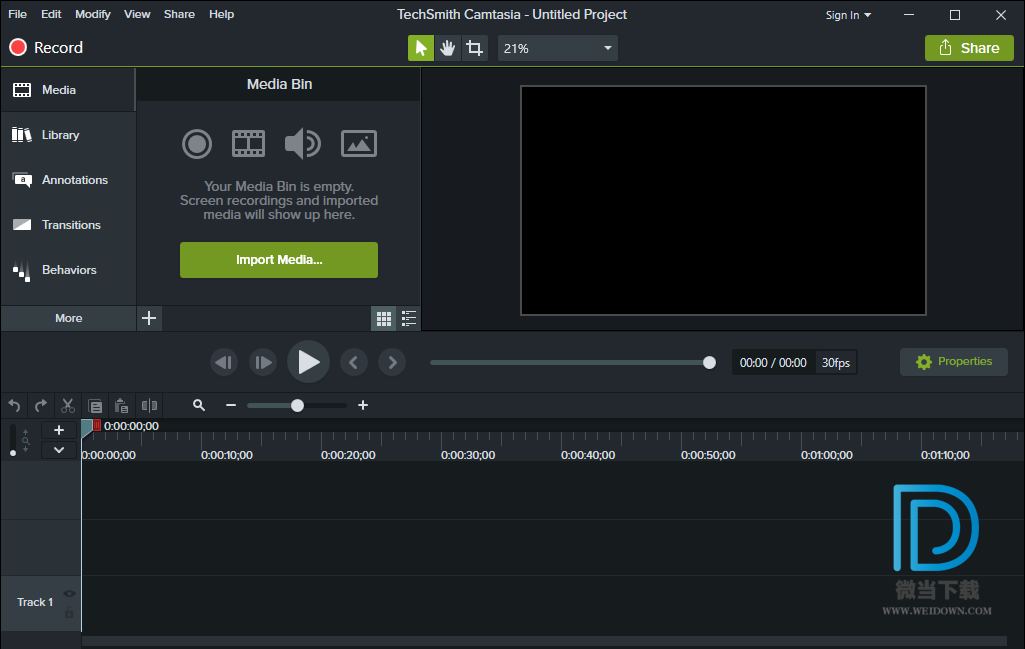
Task: Switch to the Media tab
Action: click(68, 90)
